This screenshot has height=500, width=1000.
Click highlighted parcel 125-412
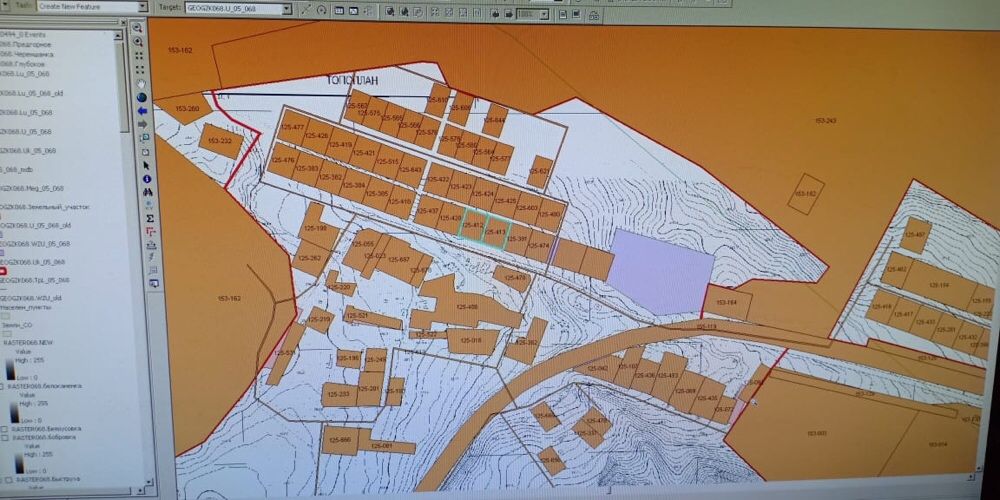pos(474,225)
